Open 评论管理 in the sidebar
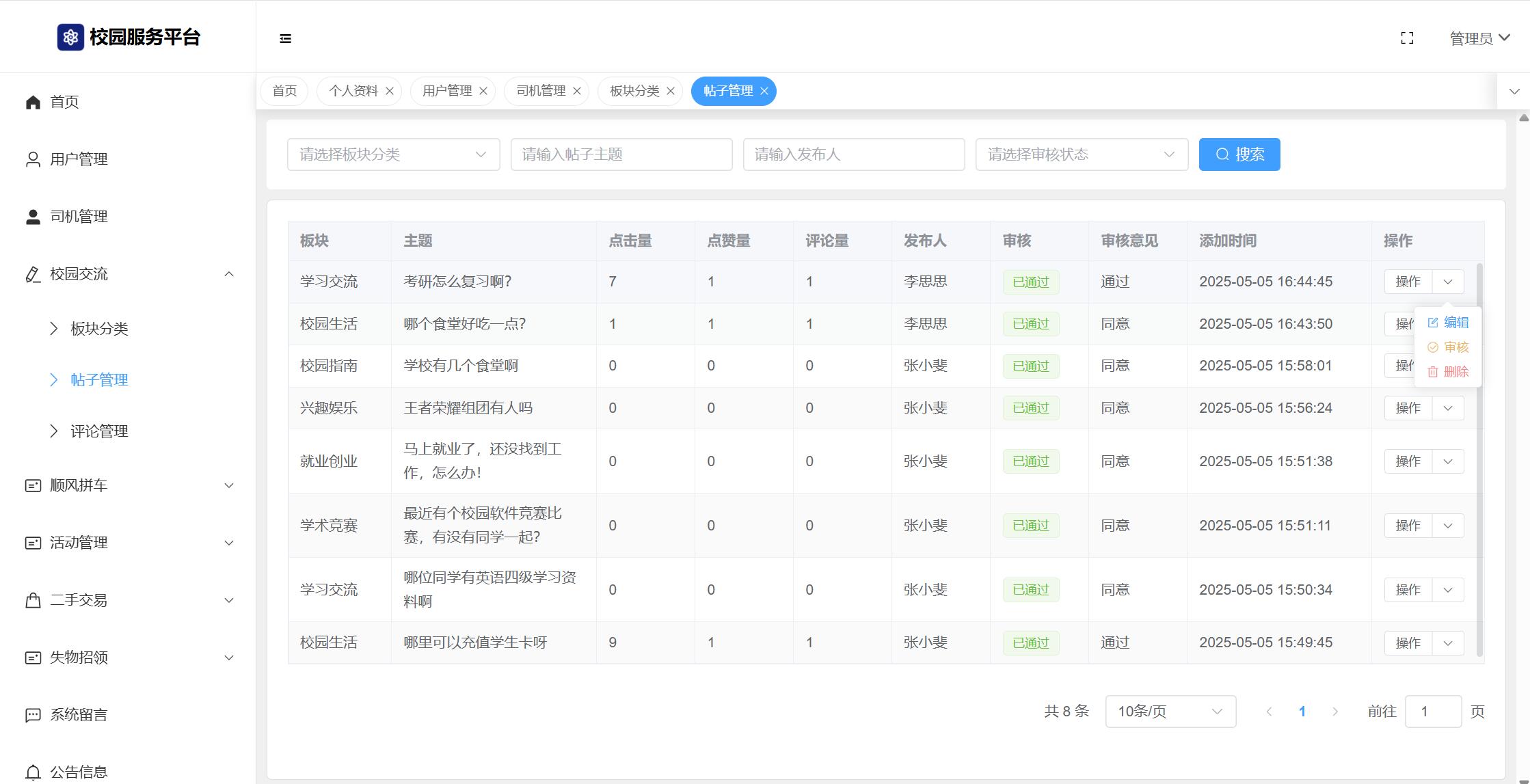 click(x=99, y=431)
